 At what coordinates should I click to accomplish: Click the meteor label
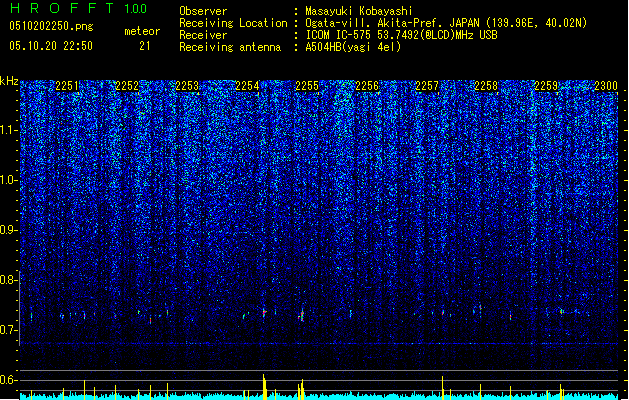(x=142, y=31)
